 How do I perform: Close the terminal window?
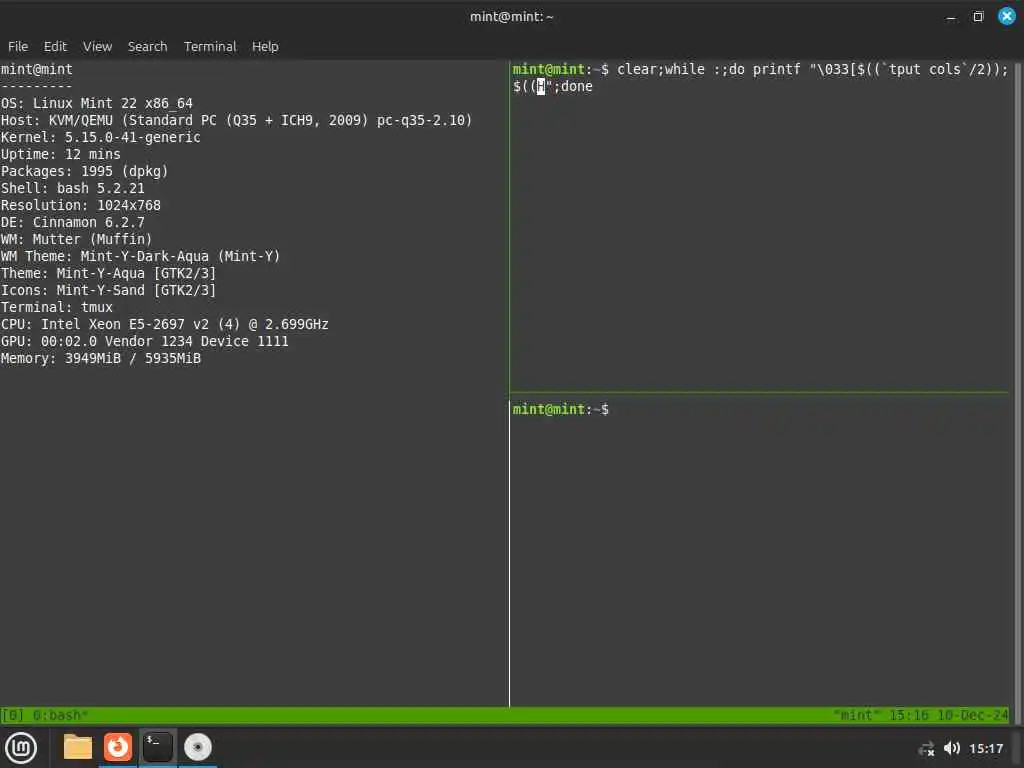point(1006,16)
